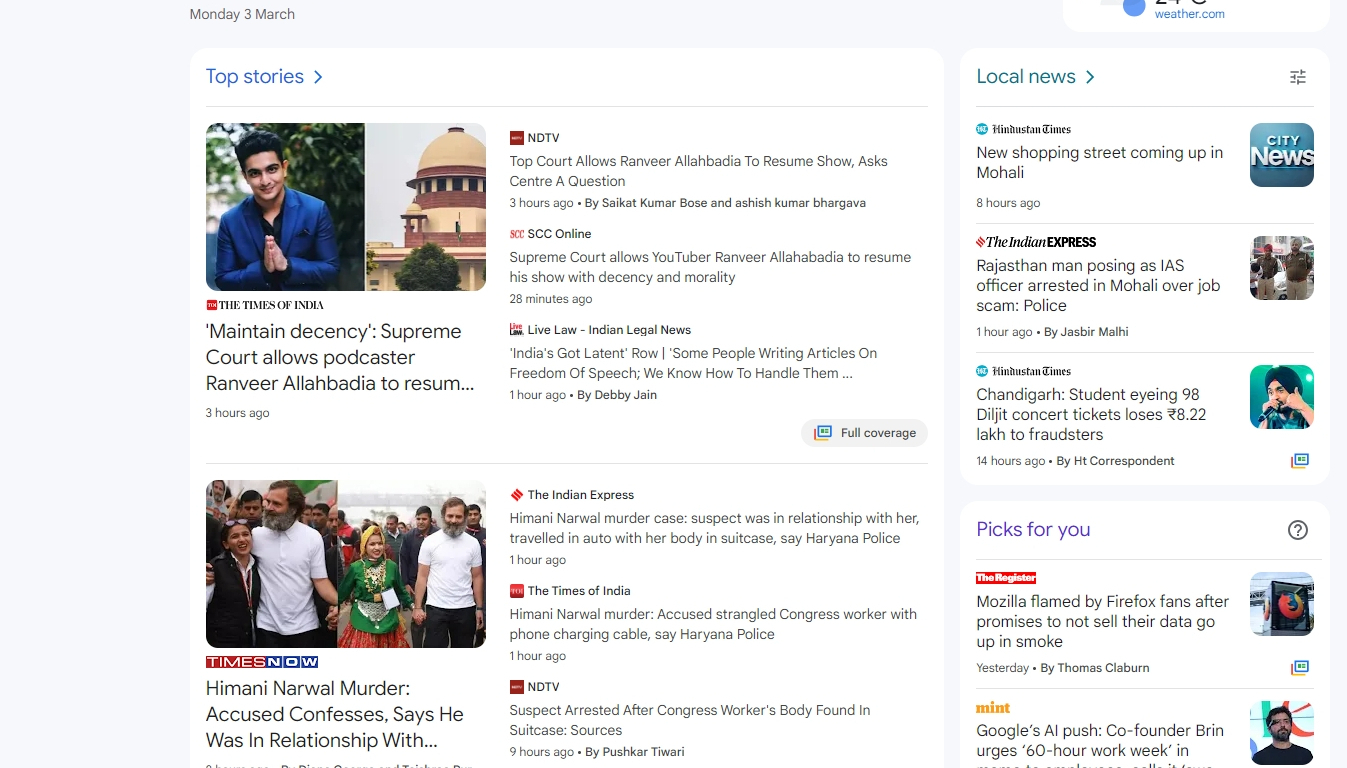Click 'By Thomas Claburn' byline text
Viewport: 1347px width, 768px height.
(1094, 668)
